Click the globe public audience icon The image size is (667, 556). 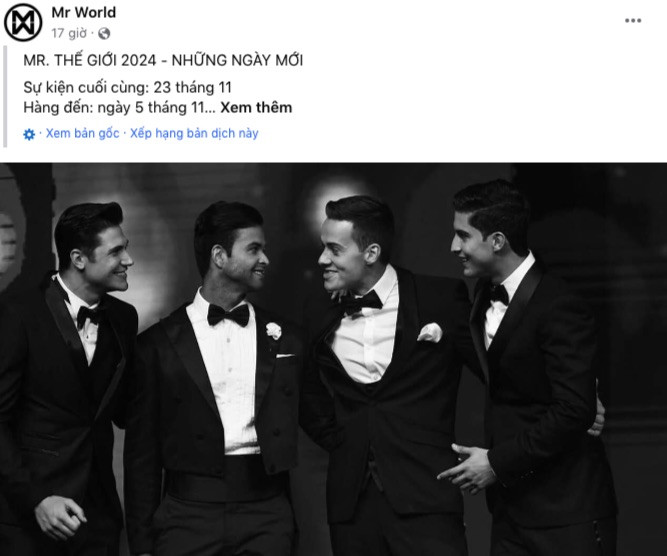[x=104, y=33]
